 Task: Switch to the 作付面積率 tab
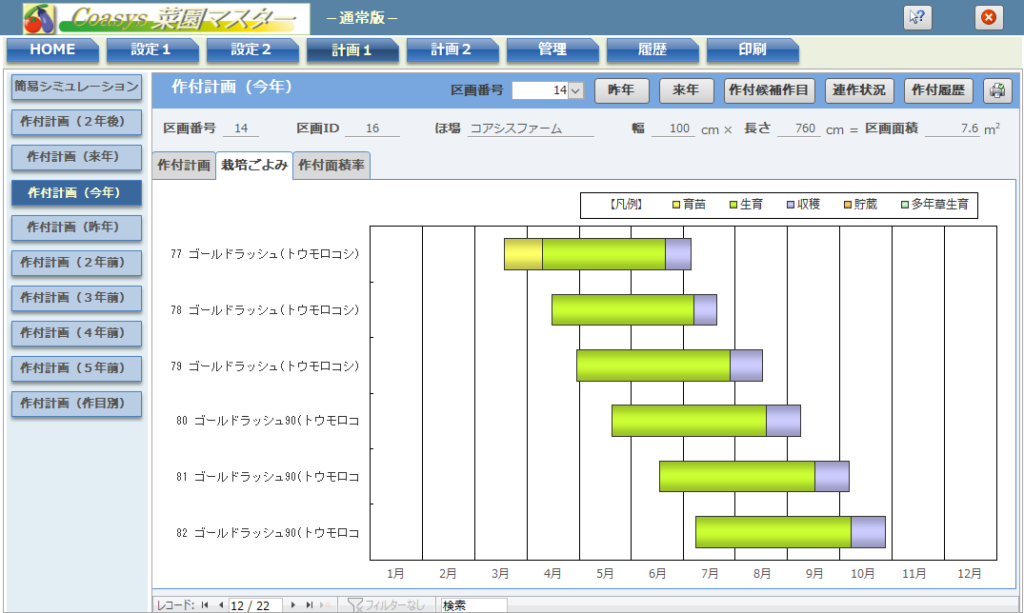(x=331, y=165)
